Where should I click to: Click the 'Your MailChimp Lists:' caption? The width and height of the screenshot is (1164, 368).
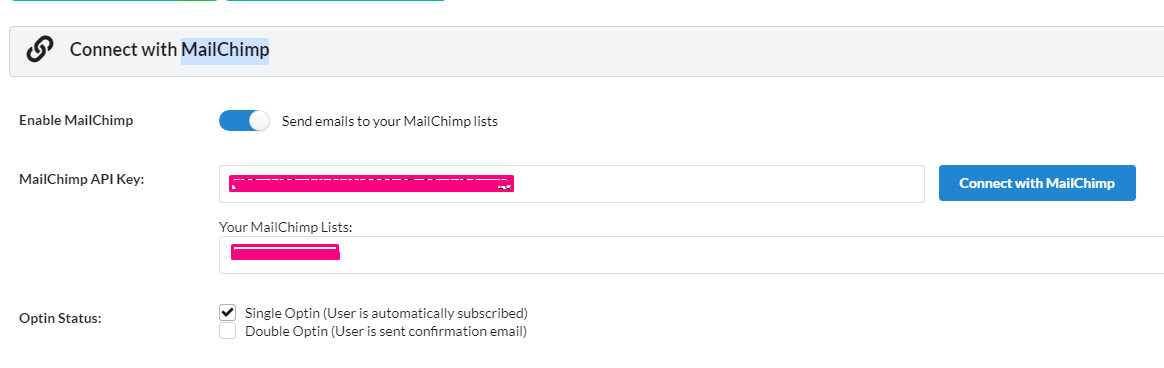pos(285,228)
